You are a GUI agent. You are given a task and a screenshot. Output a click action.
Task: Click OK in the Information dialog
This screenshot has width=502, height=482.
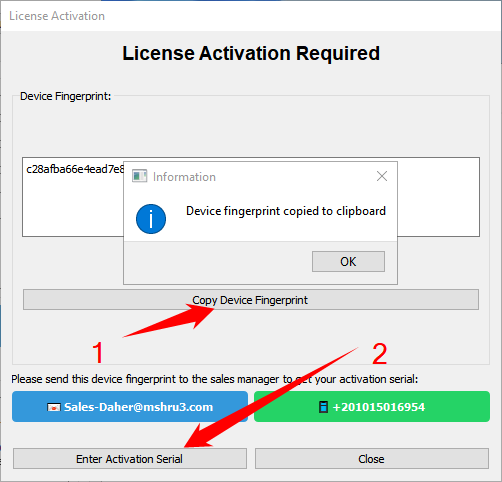pyautogui.click(x=348, y=261)
